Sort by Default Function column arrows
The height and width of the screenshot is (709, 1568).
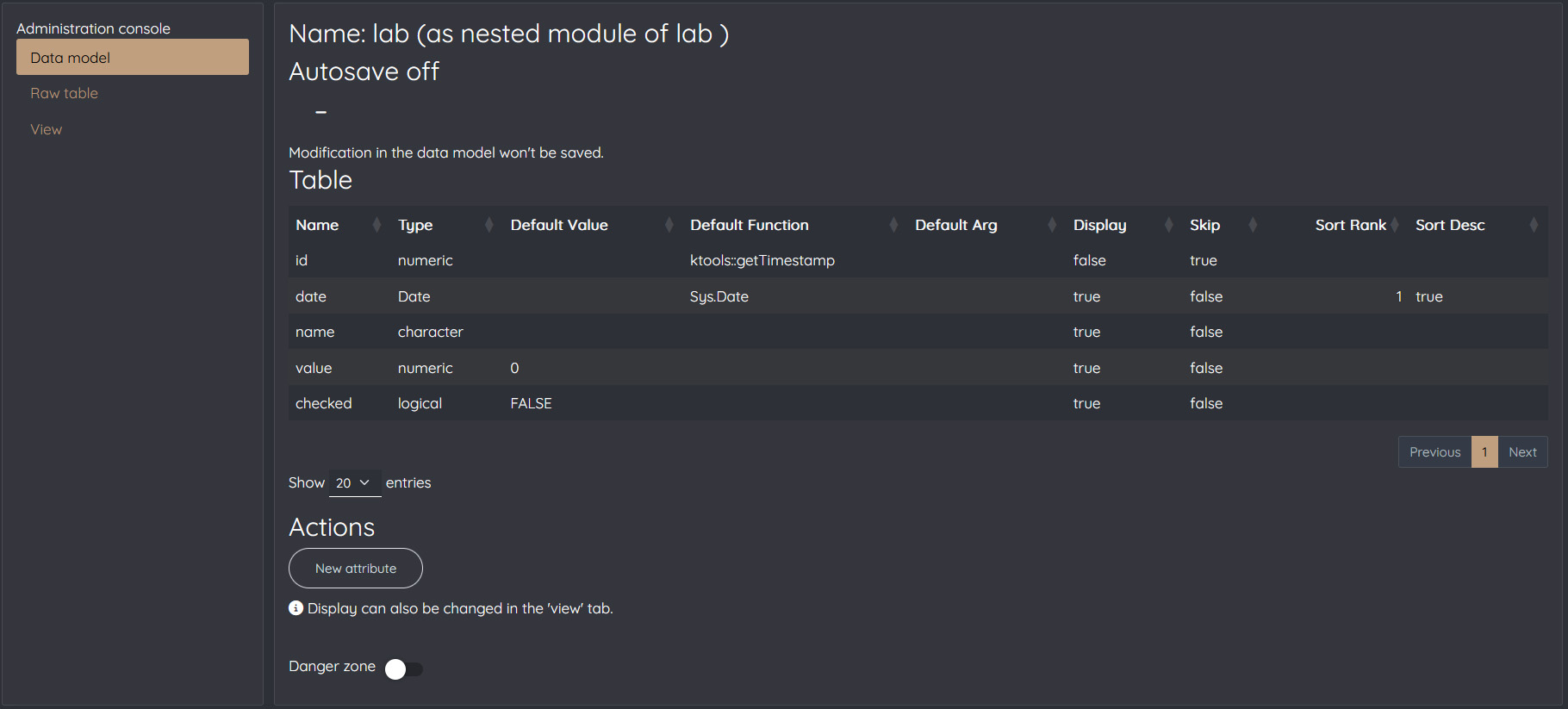click(x=893, y=225)
